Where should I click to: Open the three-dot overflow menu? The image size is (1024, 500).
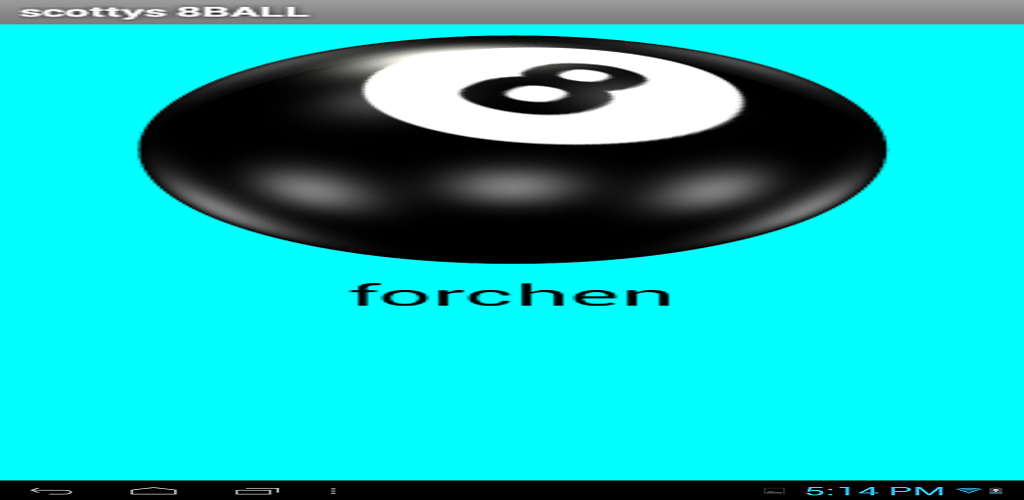[333, 490]
